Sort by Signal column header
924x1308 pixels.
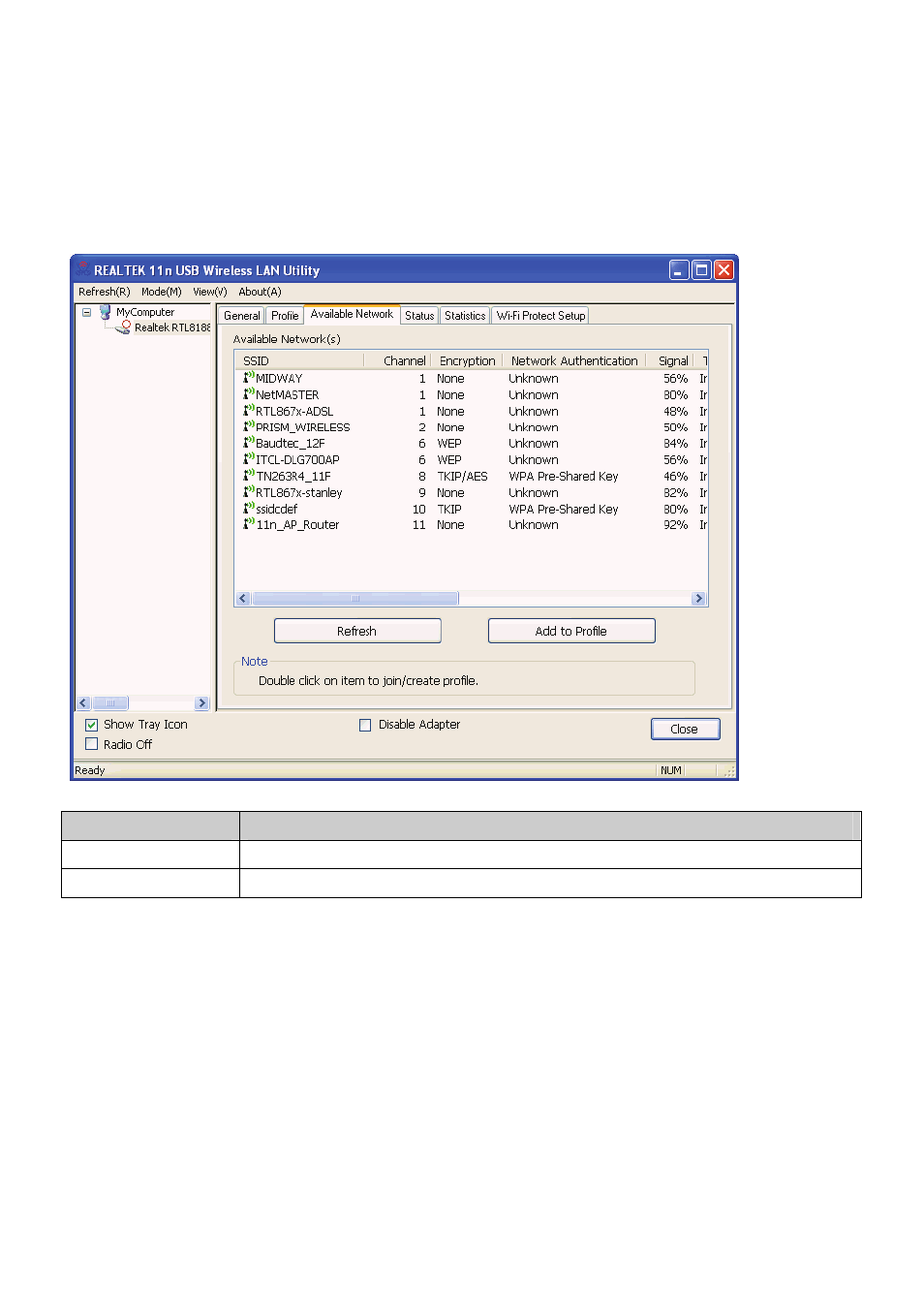(x=672, y=360)
